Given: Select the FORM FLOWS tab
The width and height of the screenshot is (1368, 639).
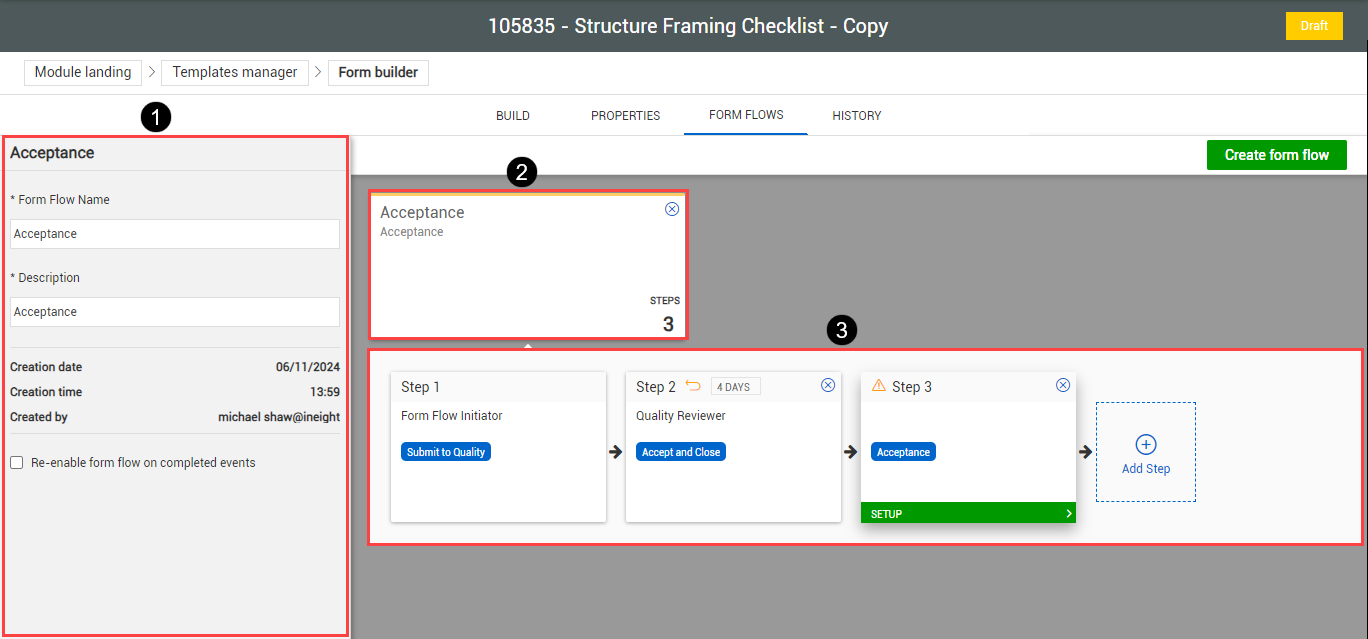Looking at the screenshot, I should click(x=746, y=115).
